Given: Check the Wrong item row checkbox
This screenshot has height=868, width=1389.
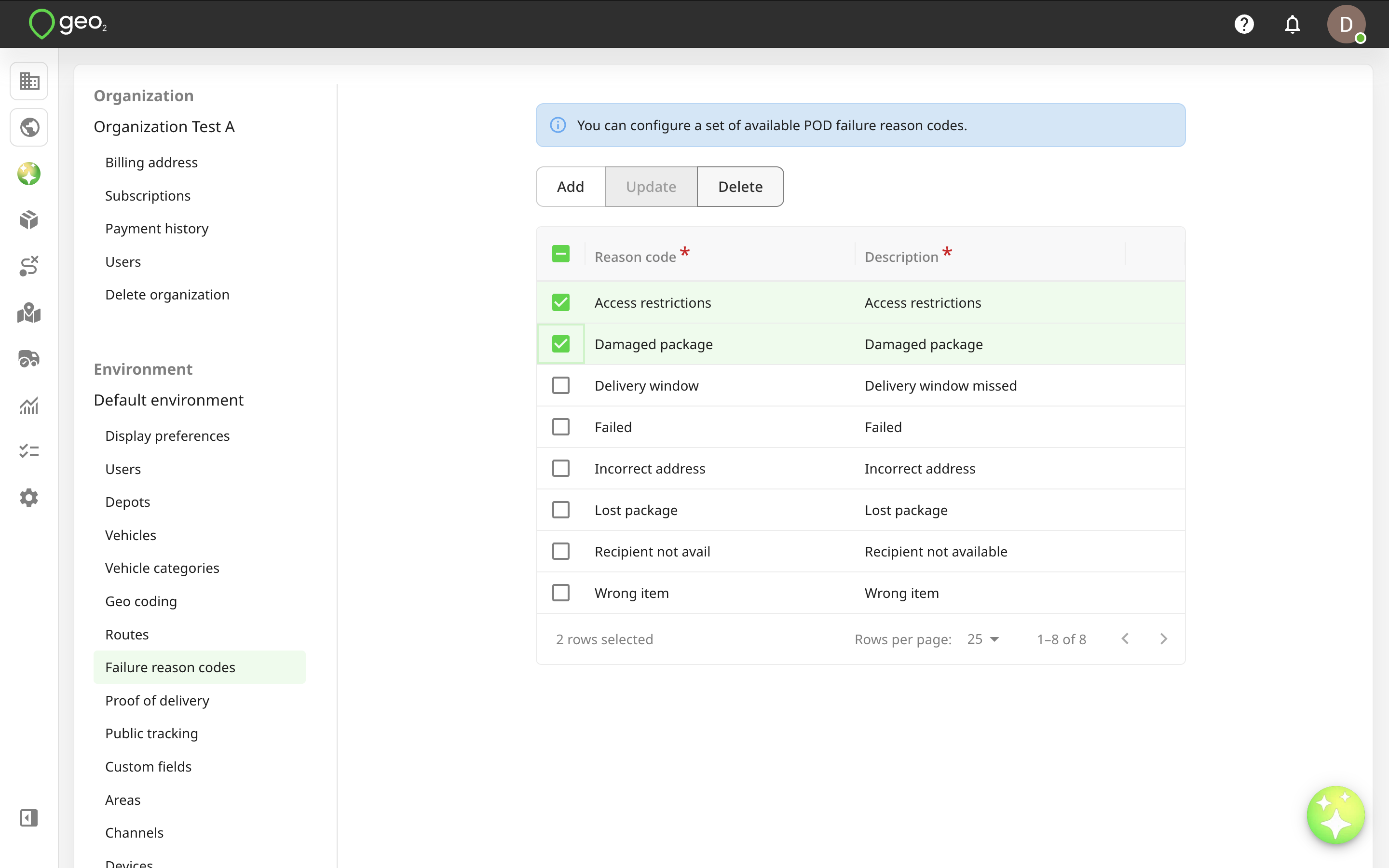Looking at the screenshot, I should (560, 593).
